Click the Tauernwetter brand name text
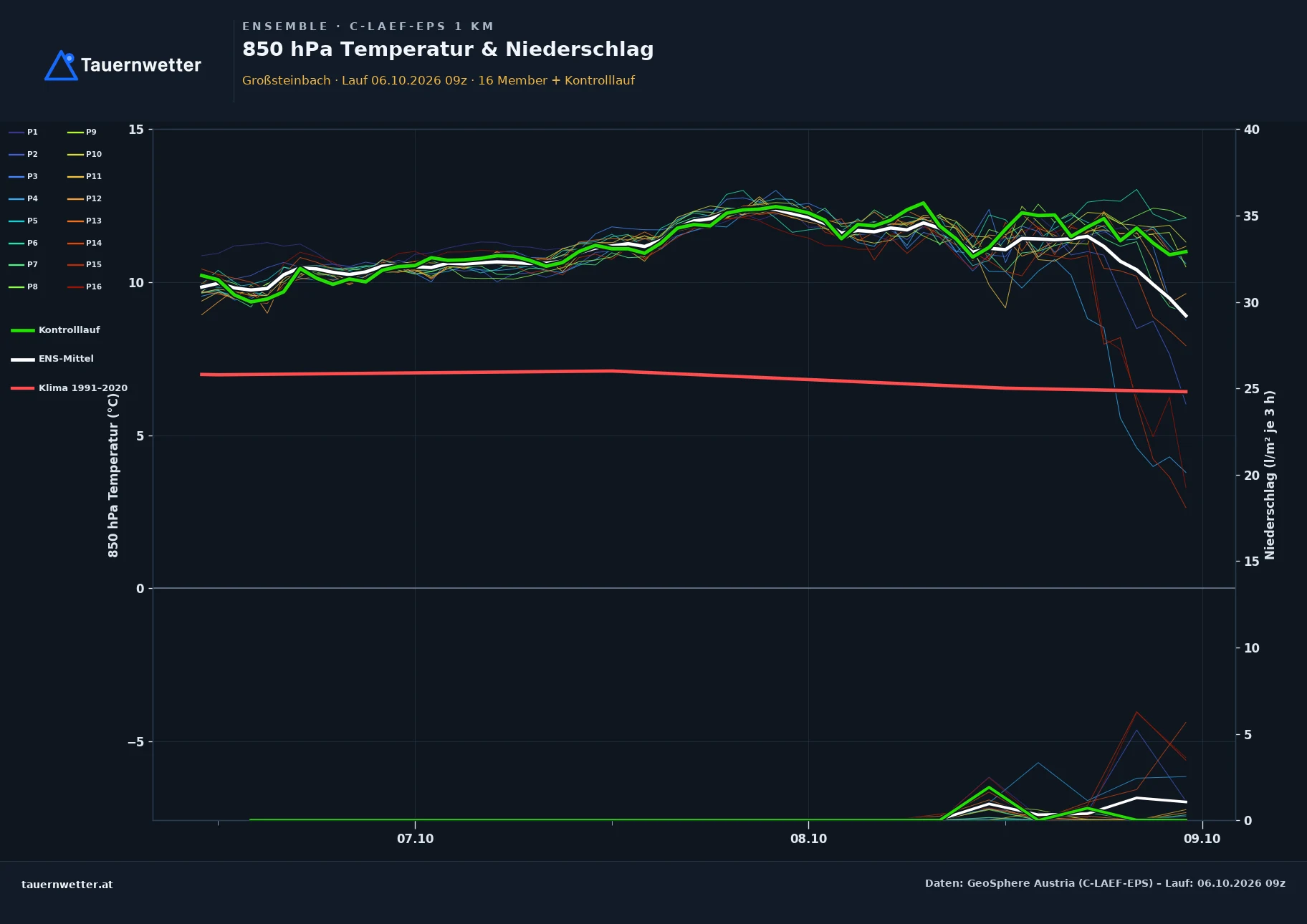Viewport: 1307px width, 924px height. pos(141,65)
